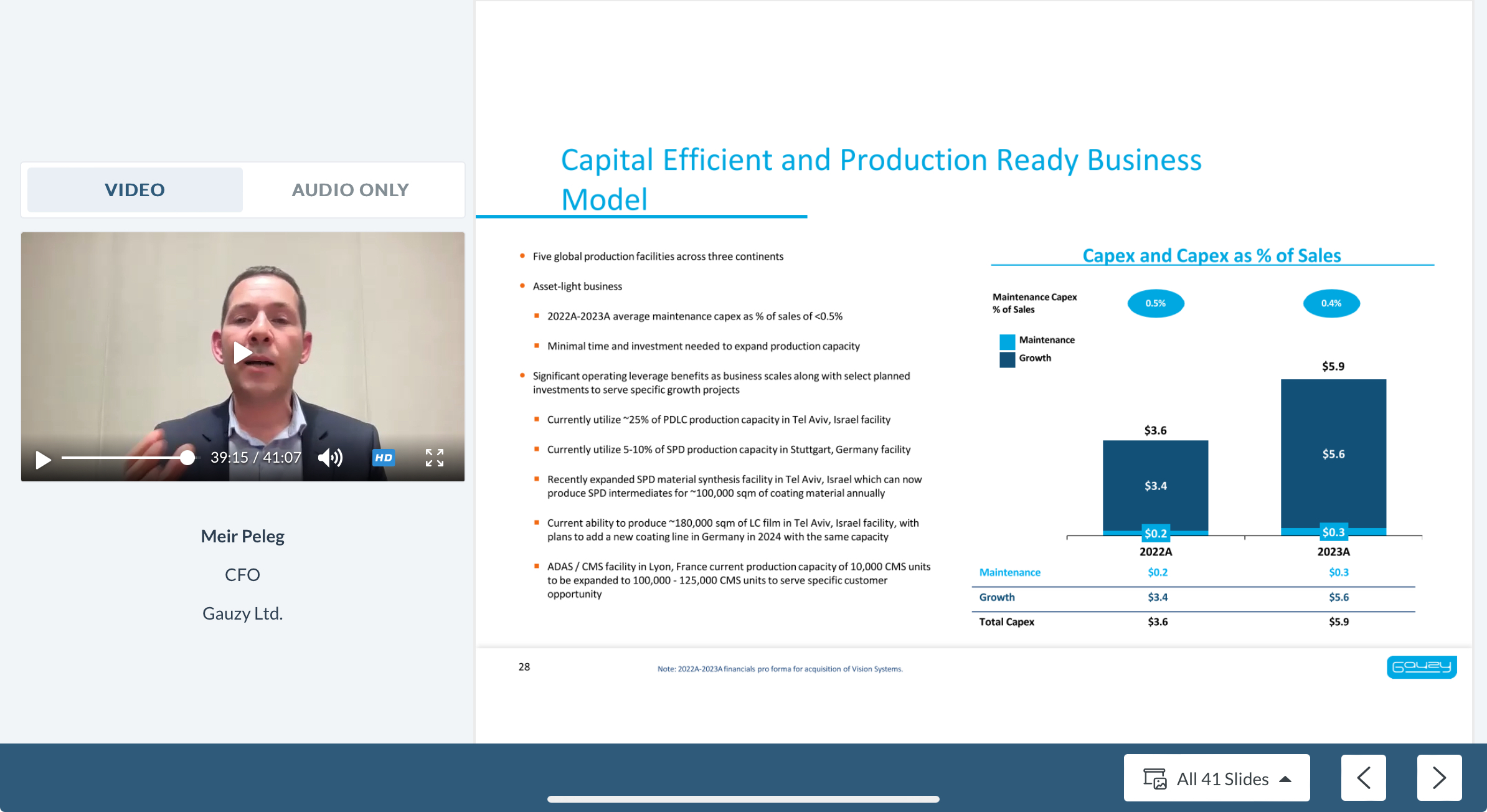The image size is (1487, 812).
Task: Click the 0.5% maintenance capex bubble
Action: [1155, 303]
